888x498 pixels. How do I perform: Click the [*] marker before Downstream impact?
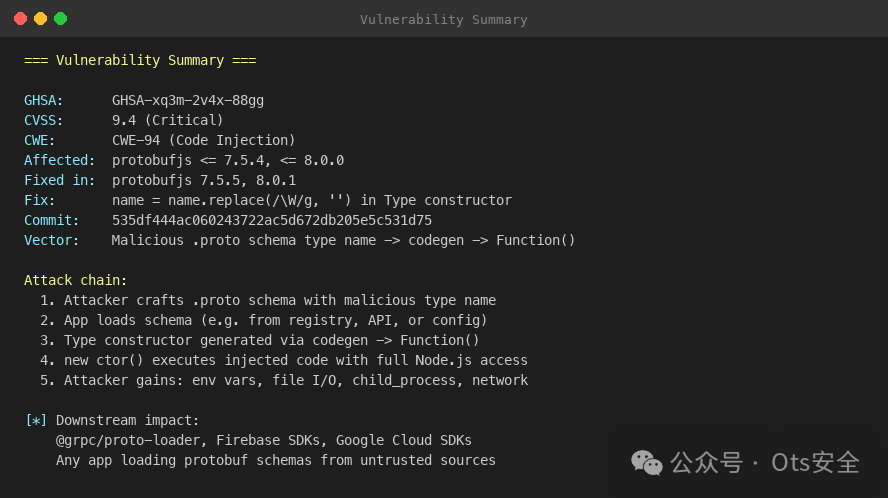click(x=36, y=420)
